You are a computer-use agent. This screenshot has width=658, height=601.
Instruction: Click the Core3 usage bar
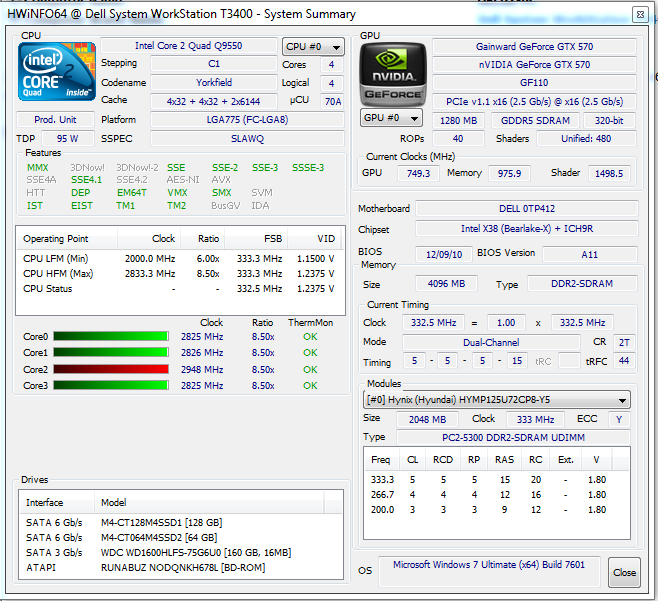(x=111, y=385)
